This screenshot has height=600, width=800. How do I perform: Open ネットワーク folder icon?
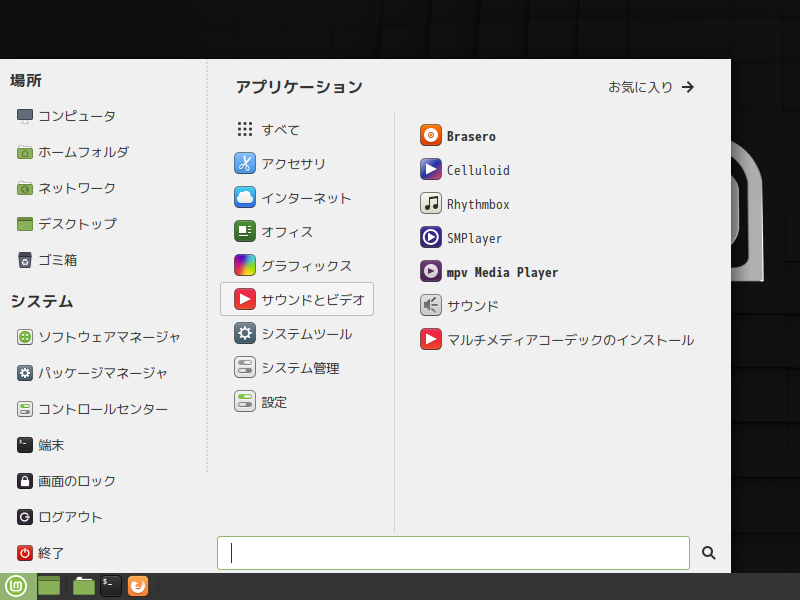pyautogui.click(x=24, y=188)
